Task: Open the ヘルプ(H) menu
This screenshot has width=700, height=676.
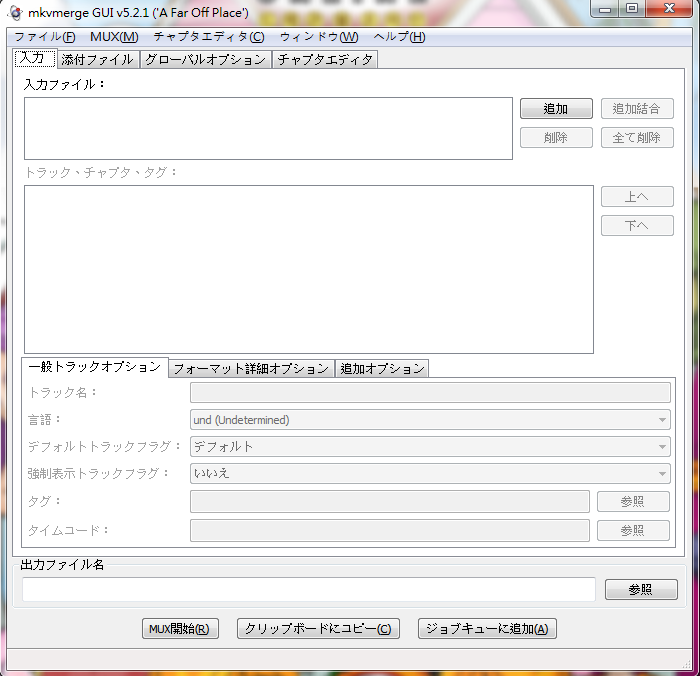Action: pyautogui.click(x=399, y=37)
